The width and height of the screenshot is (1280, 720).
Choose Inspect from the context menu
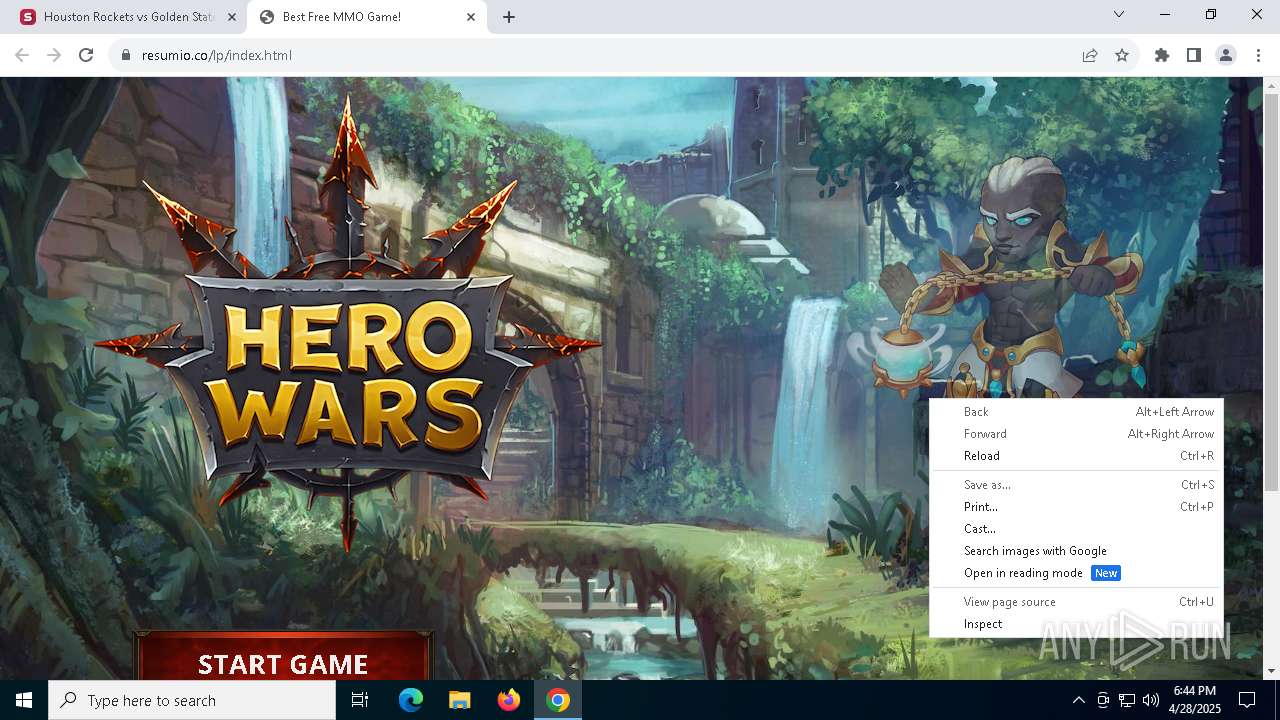(x=1076, y=624)
